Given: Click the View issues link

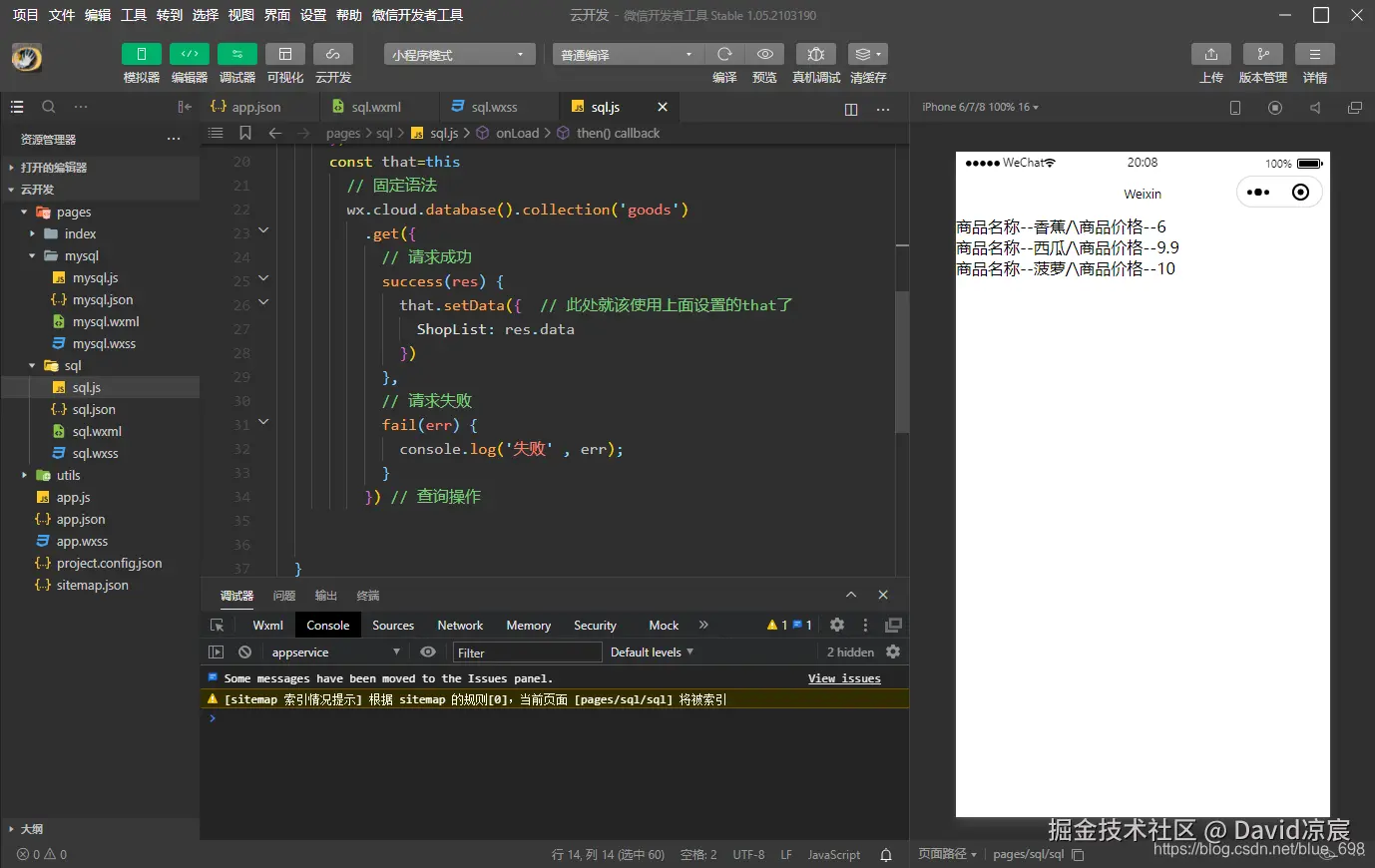Looking at the screenshot, I should pyautogui.click(x=844, y=678).
